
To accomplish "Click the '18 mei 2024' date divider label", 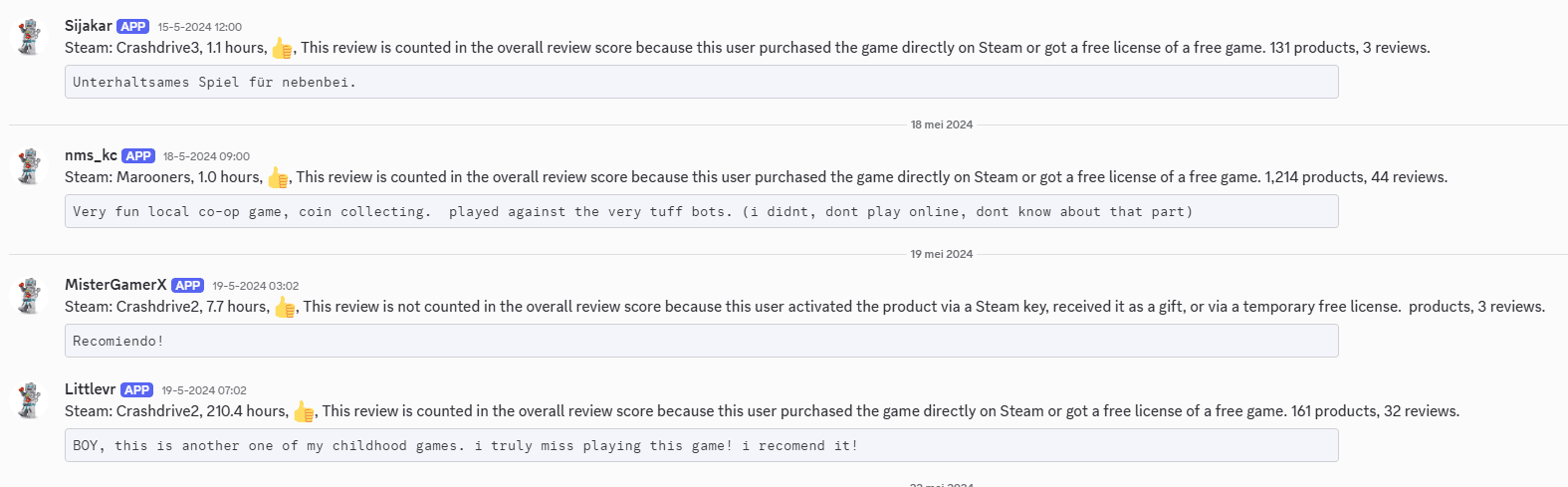I will (941, 124).
